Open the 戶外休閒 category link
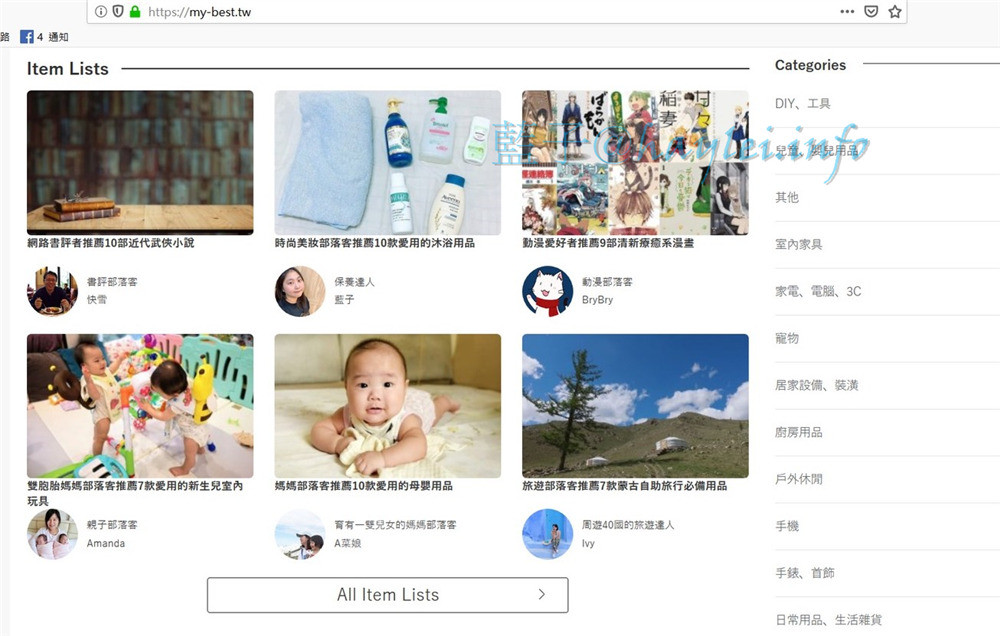 (798, 479)
